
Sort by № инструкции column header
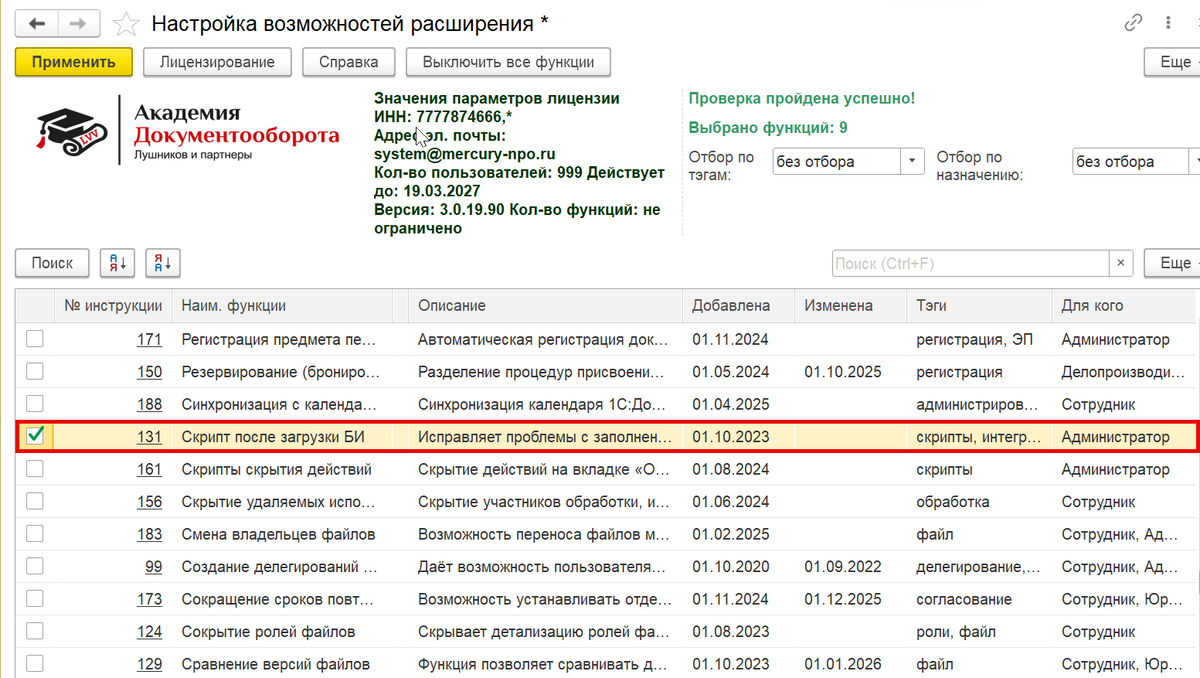point(113,306)
